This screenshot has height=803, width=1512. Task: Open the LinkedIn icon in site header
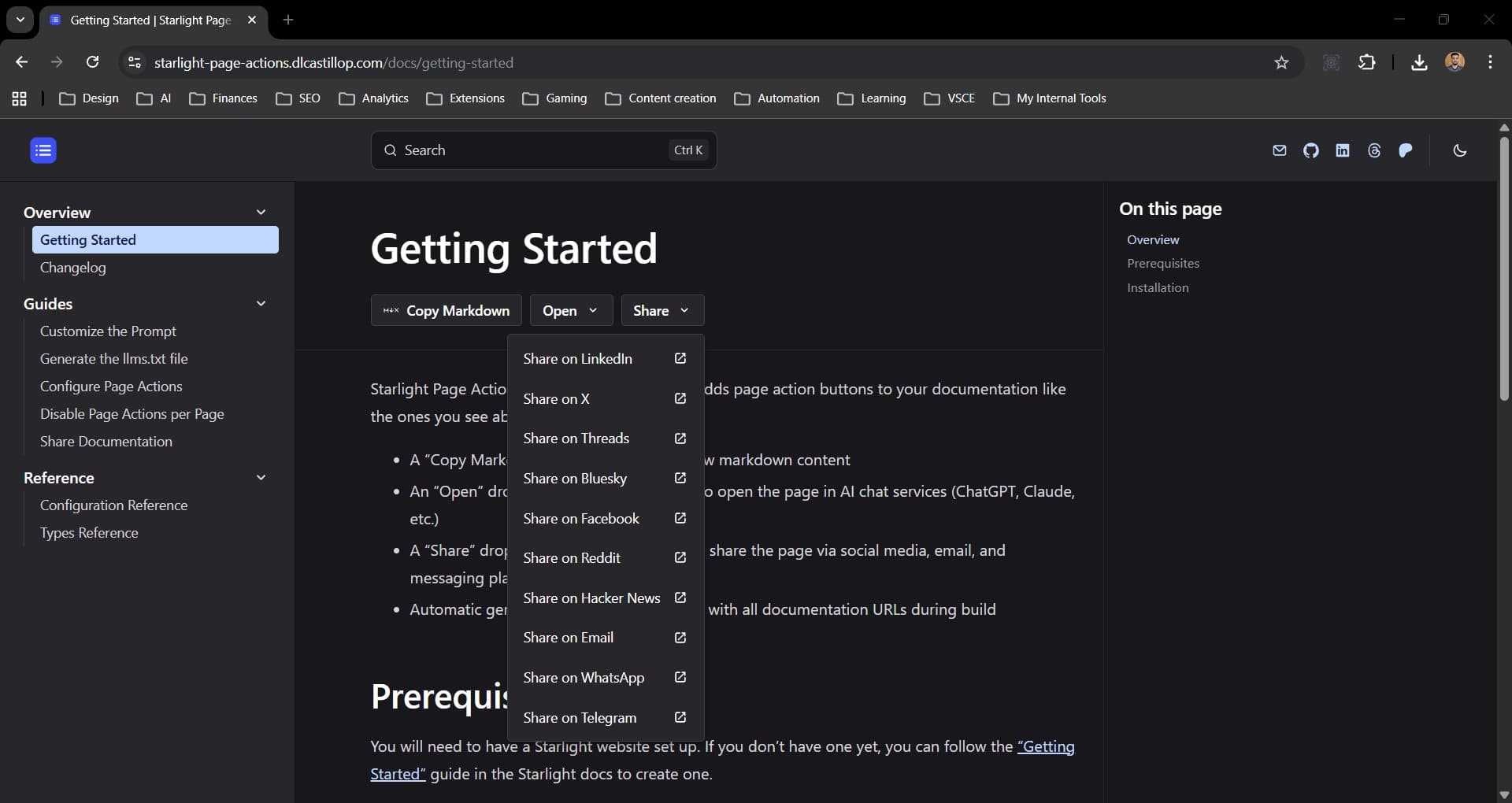(x=1343, y=150)
